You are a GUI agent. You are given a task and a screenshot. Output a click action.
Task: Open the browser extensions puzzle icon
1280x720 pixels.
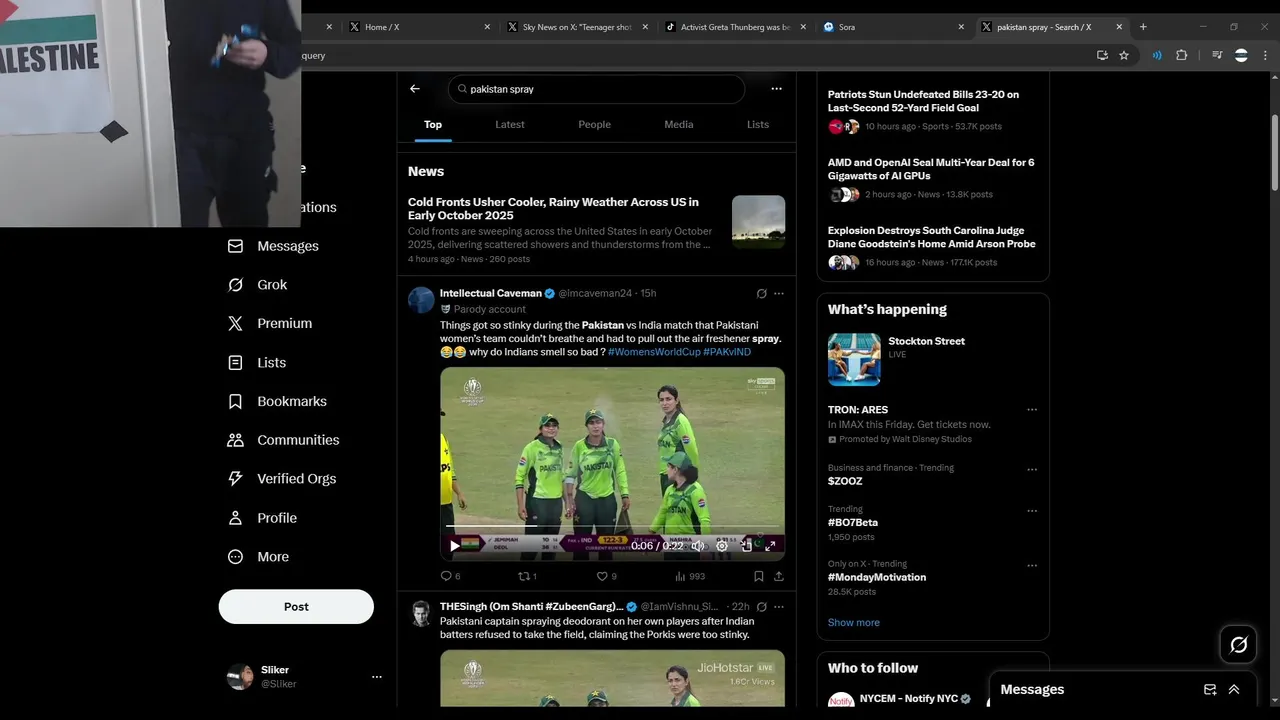1182,56
